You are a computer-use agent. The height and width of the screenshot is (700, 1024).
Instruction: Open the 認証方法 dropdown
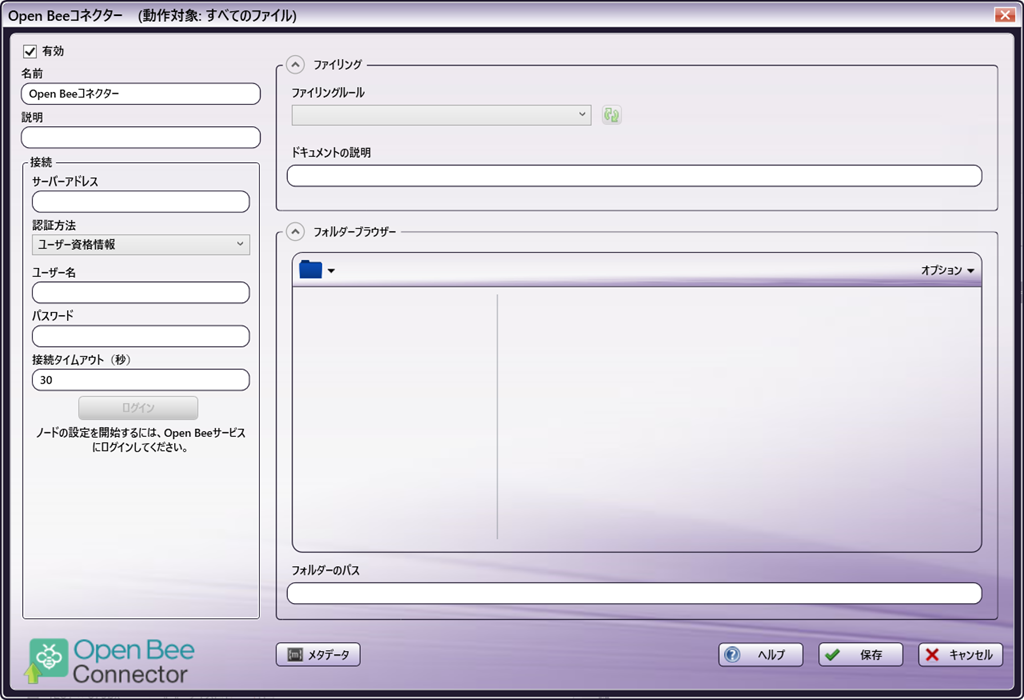tap(141, 244)
